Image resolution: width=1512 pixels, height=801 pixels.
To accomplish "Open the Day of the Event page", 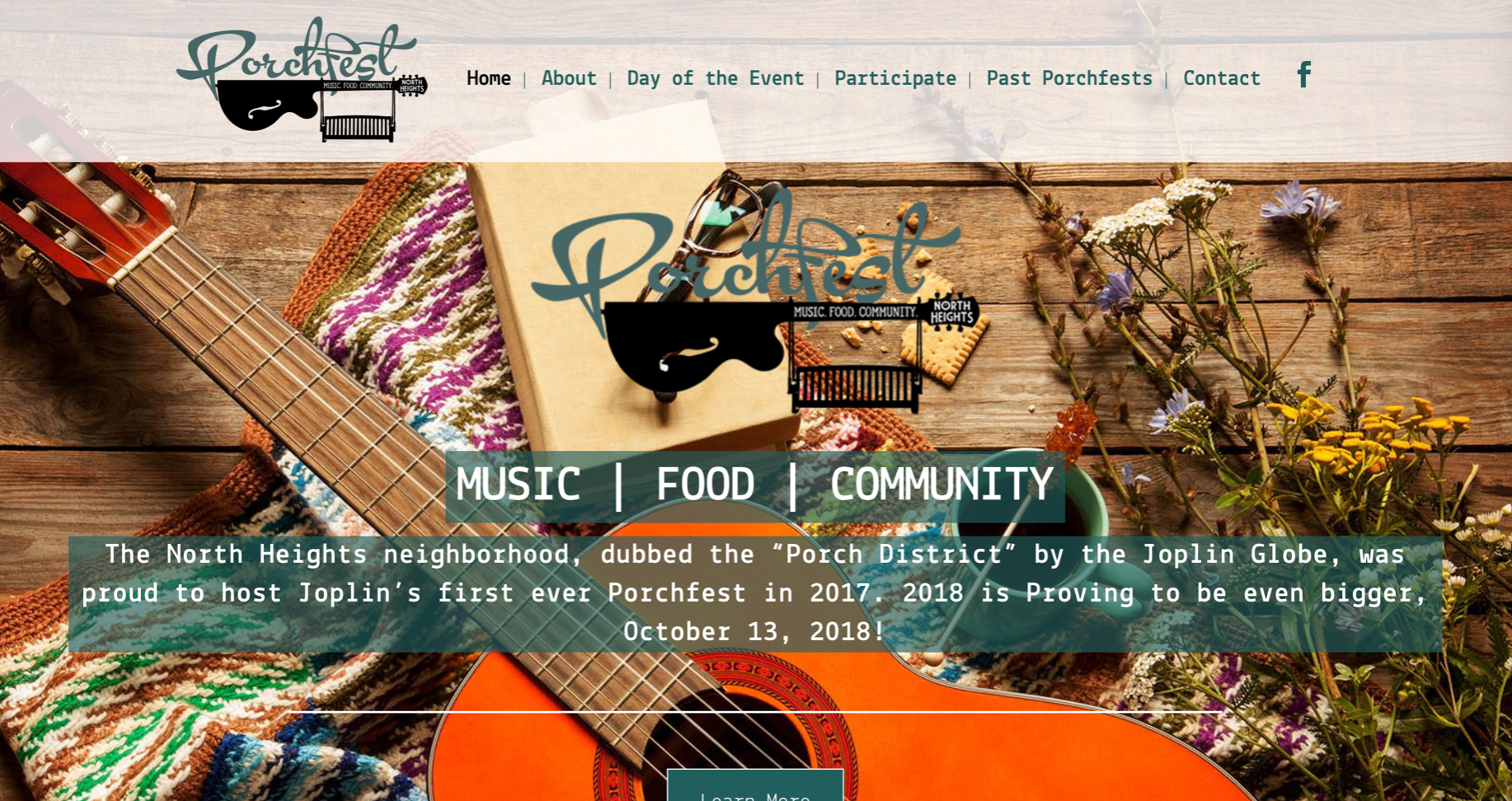I will pyautogui.click(x=715, y=78).
